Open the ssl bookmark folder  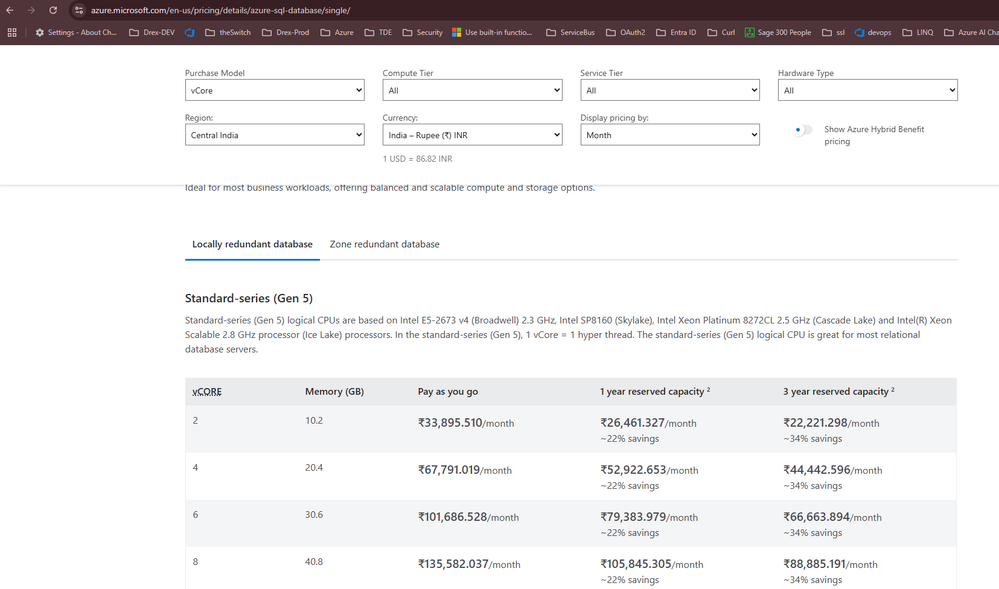click(x=833, y=33)
